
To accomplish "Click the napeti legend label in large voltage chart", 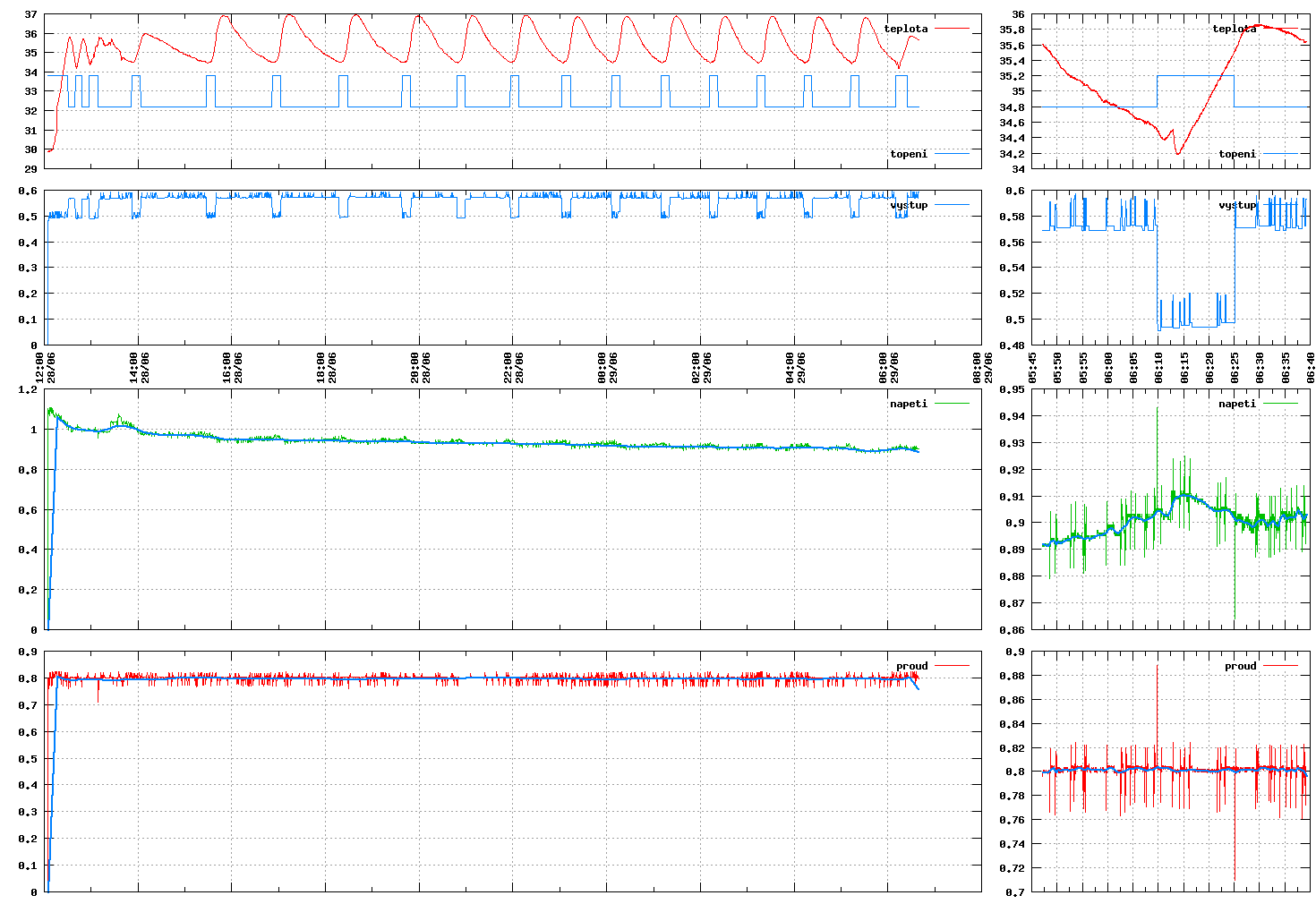I will click(908, 404).
